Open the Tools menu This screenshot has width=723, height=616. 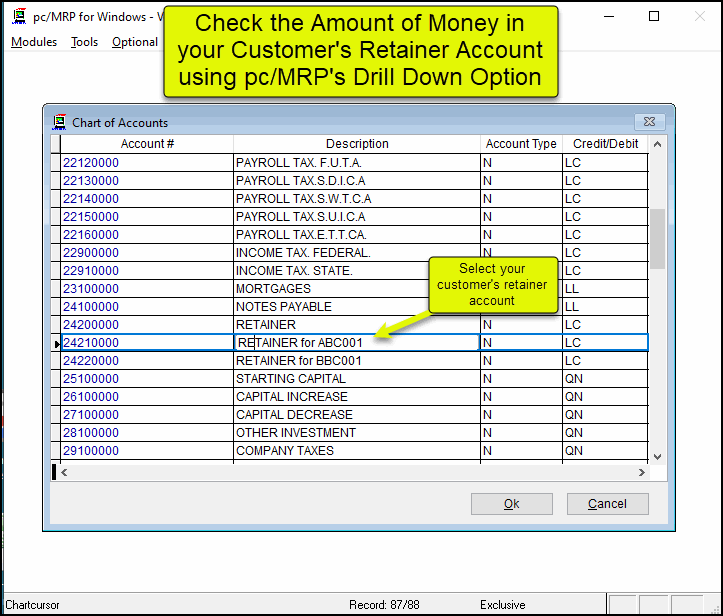point(84,42)
